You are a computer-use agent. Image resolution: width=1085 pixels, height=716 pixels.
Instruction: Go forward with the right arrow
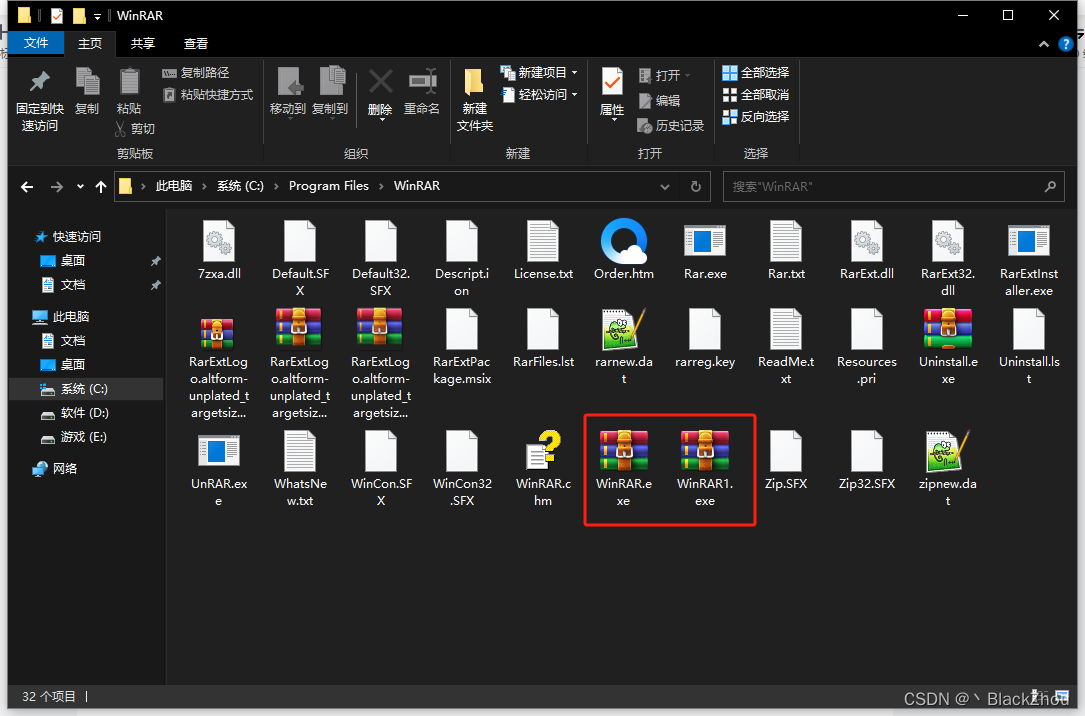pyautogui.click(x=57, y=187)
